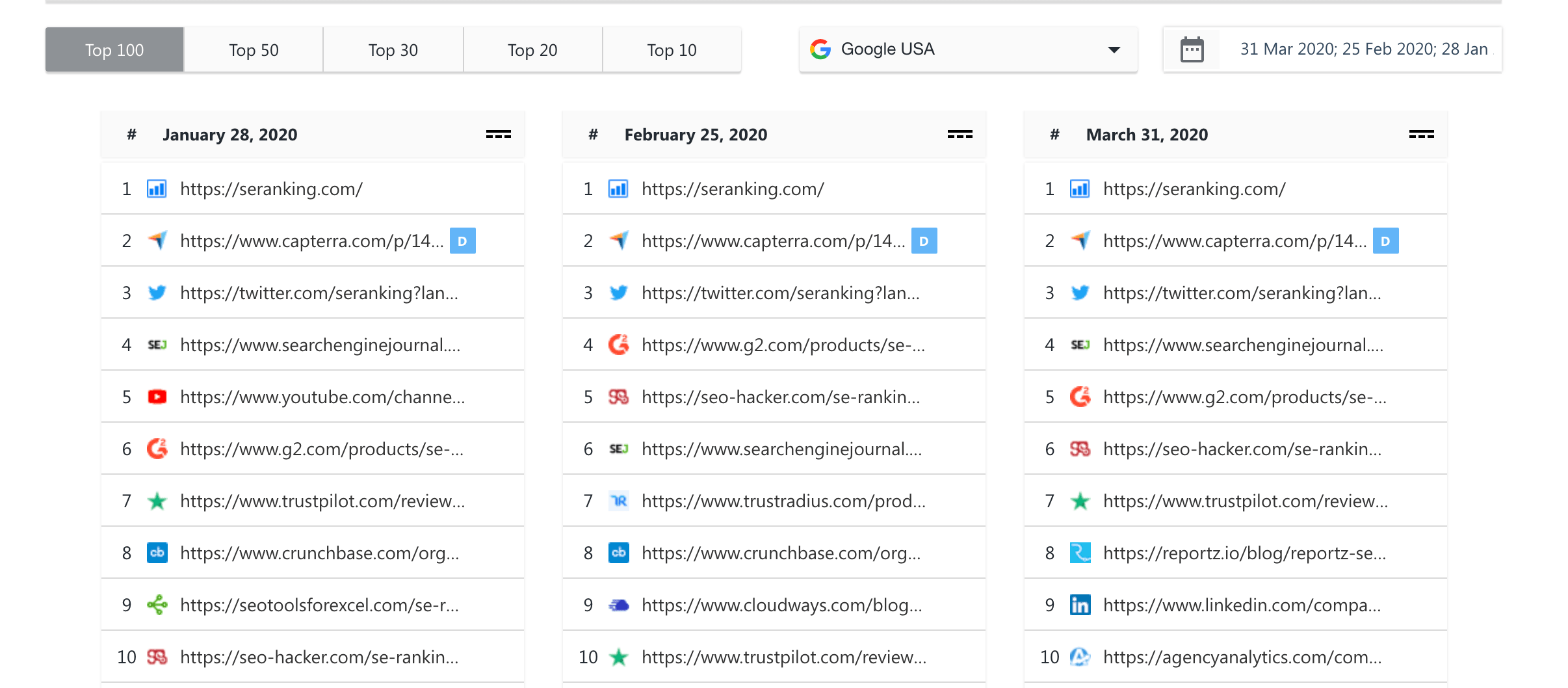
Task: Open January https://seranking.com/ link
Action: 271,189
